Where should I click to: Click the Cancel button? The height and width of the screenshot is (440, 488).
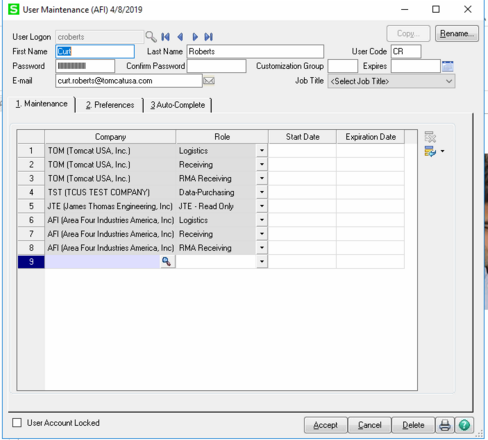click(x=369, y=425)
